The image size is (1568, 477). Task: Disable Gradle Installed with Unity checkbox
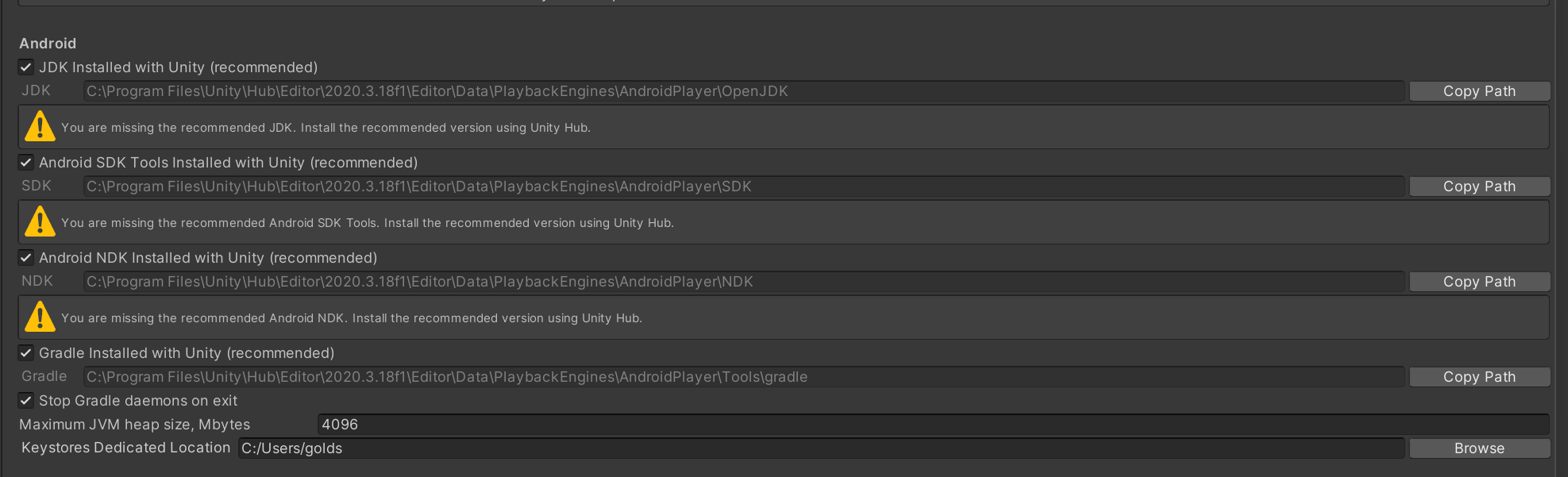point(26,353)
